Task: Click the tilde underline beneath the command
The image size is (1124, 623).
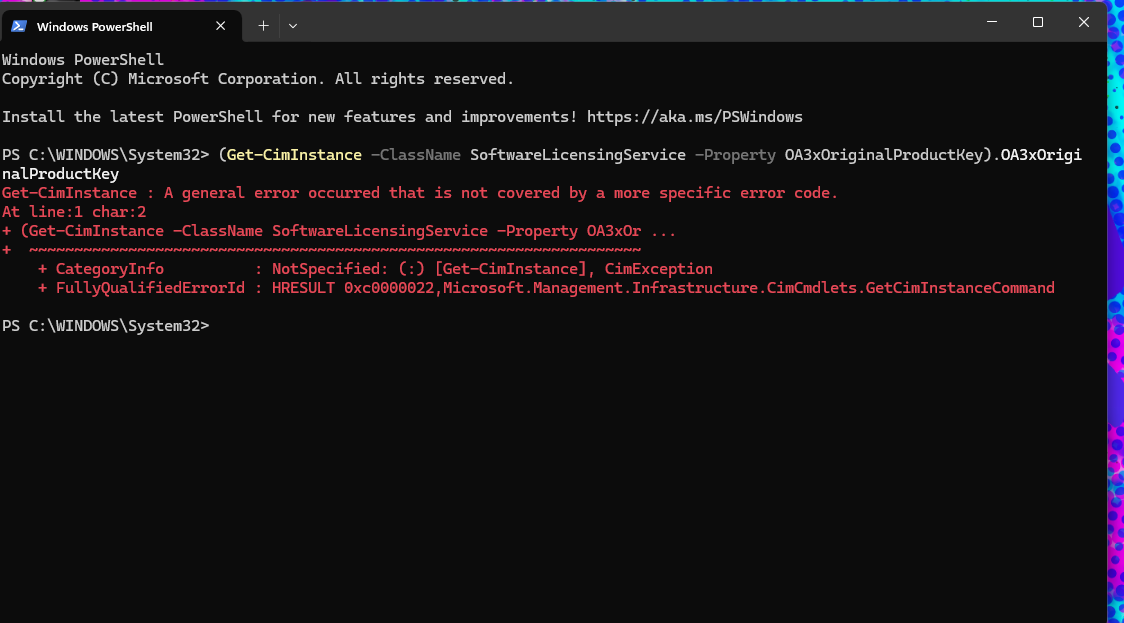Action: tap(330, 249)
